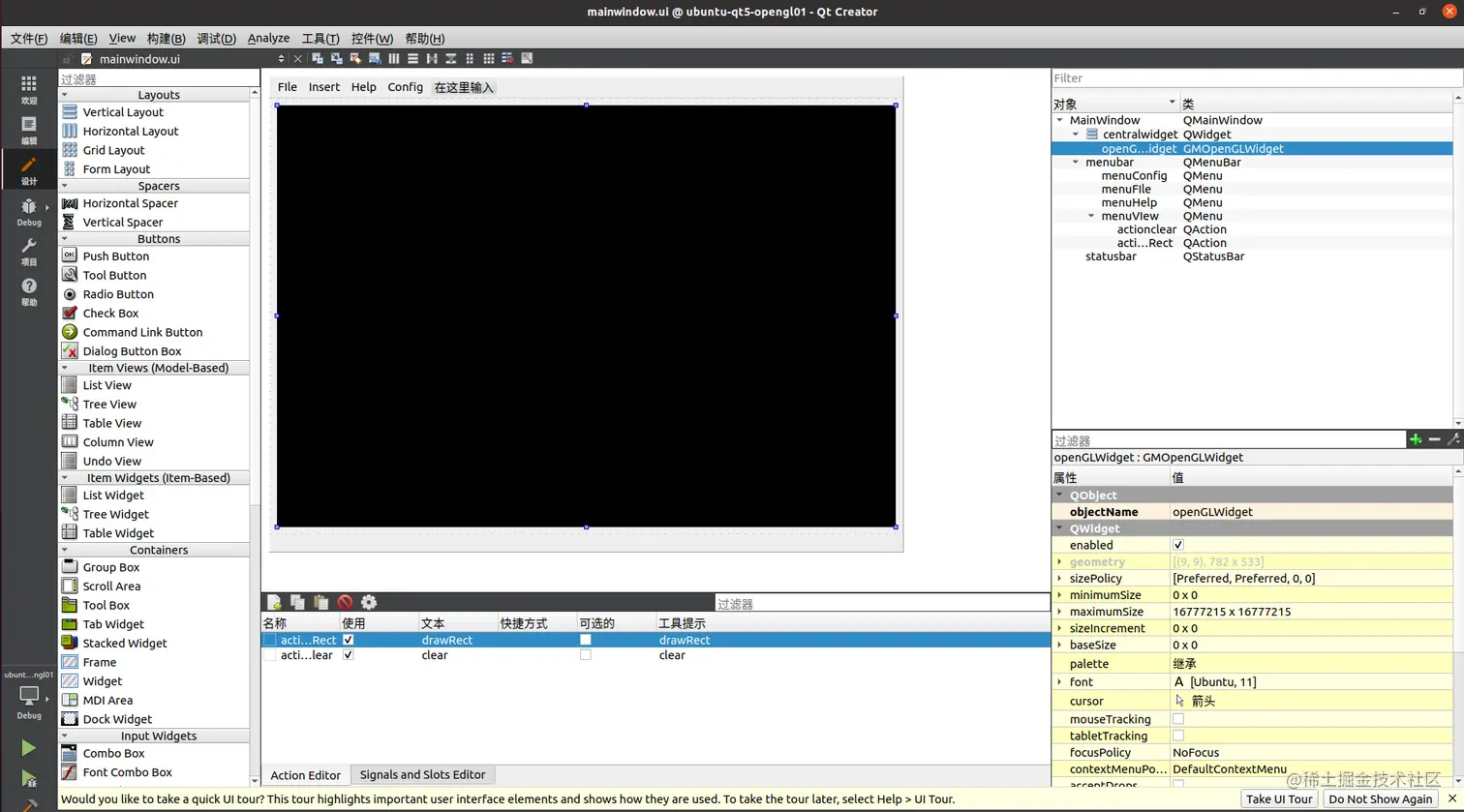
Task: Close the mainwindow.ui document with the X
Action: pyautogui.click(x=298, y=59)
